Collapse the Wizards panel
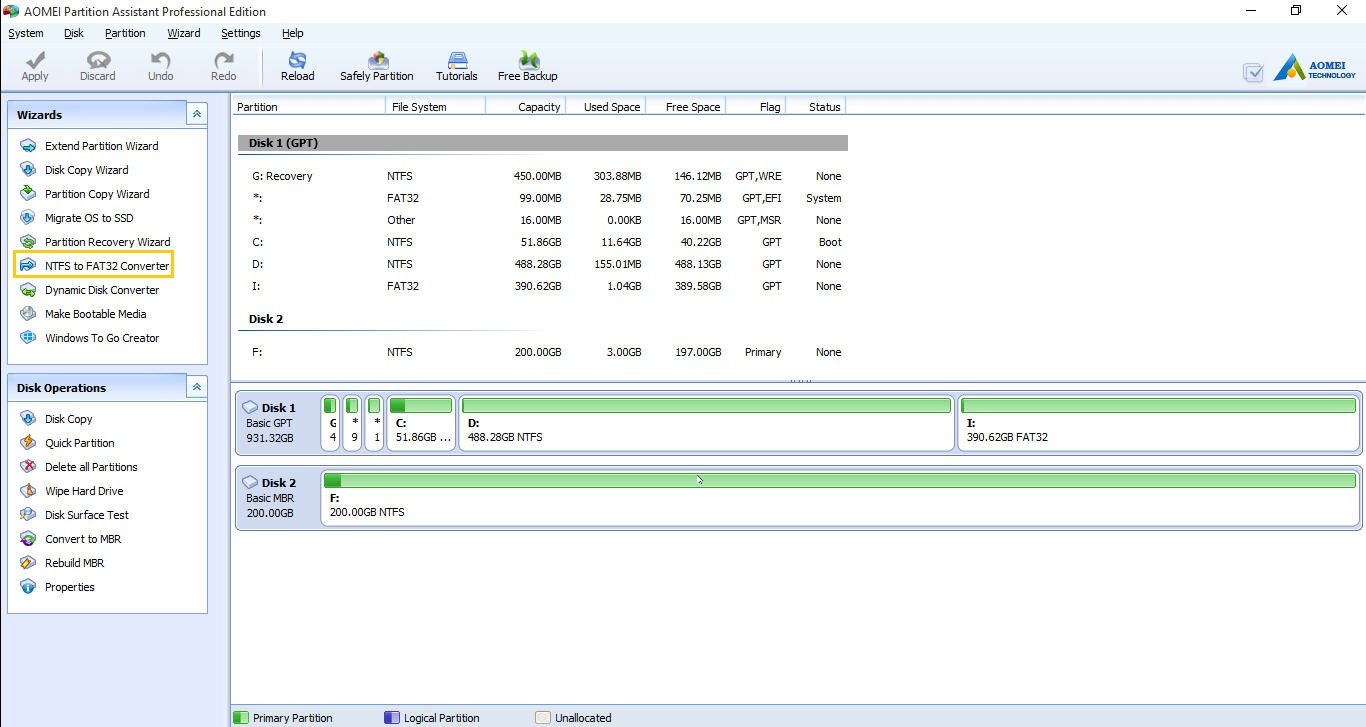Screen dimensions: 1366x727 (x=197, y=114)
